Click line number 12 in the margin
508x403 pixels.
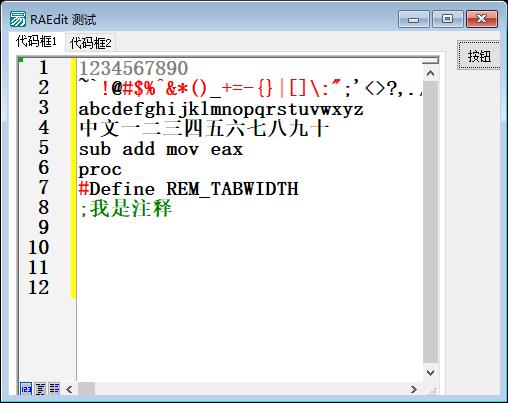(39, 288)
